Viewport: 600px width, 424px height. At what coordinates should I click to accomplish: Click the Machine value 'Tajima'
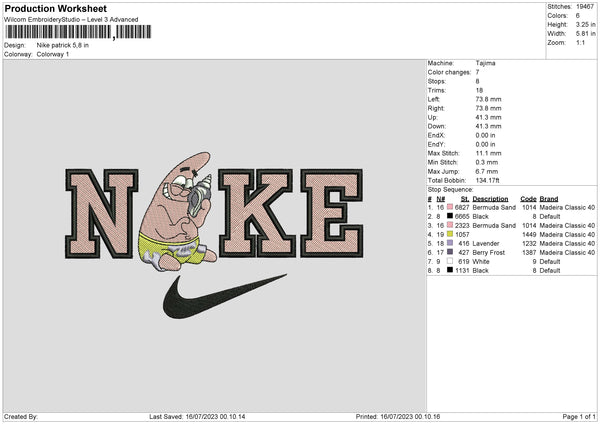(485, 63)
